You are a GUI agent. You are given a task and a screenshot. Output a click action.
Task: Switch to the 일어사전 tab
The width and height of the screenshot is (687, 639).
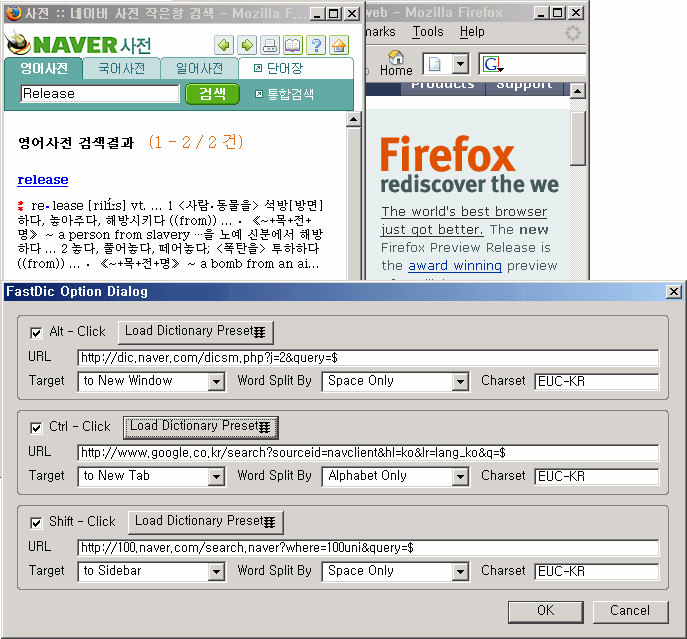[x=199, y=68]
